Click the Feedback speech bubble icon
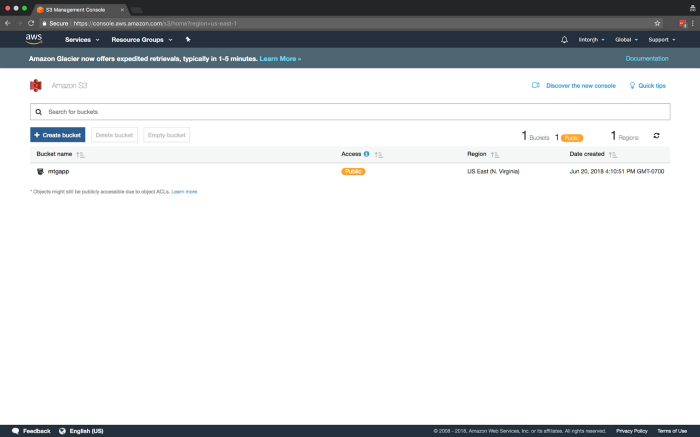 coord(16,431)
